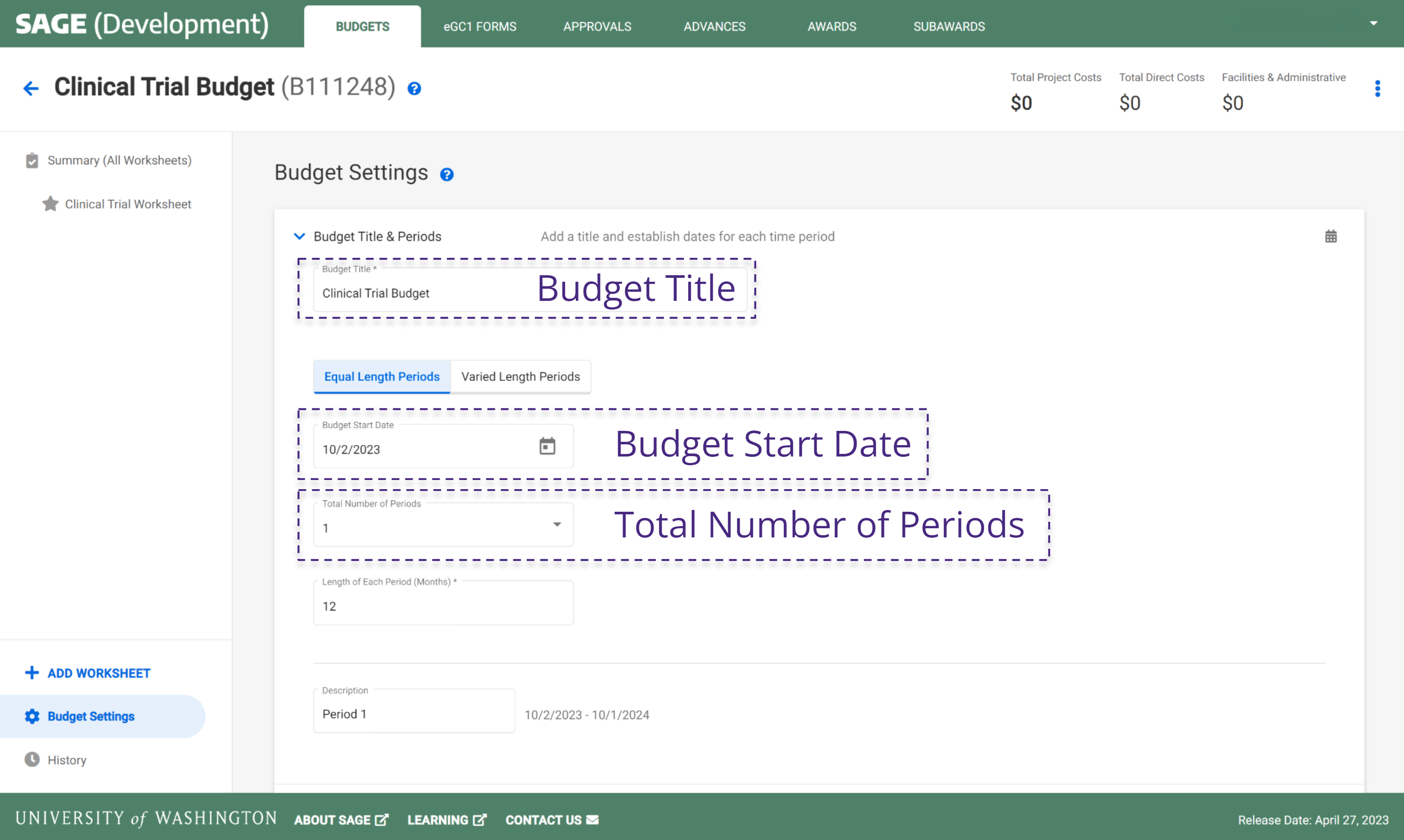Go to the SUBAWARDS tab
Viewport: 1404px width, 840px height.
pyautogui.click(x=948, y=27)
